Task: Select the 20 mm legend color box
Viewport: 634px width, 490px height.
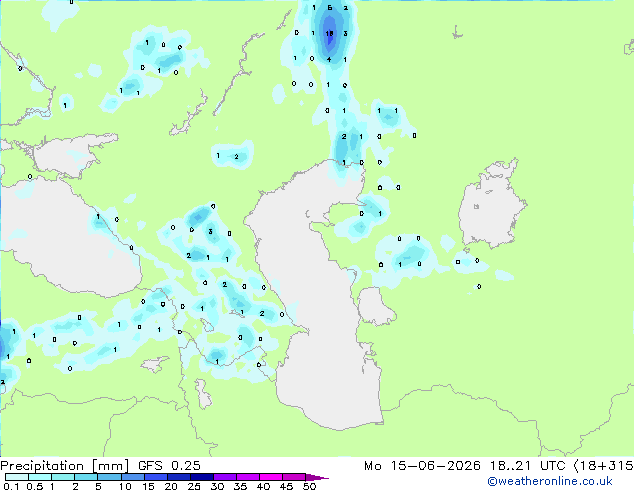Action: coord(179,477)
